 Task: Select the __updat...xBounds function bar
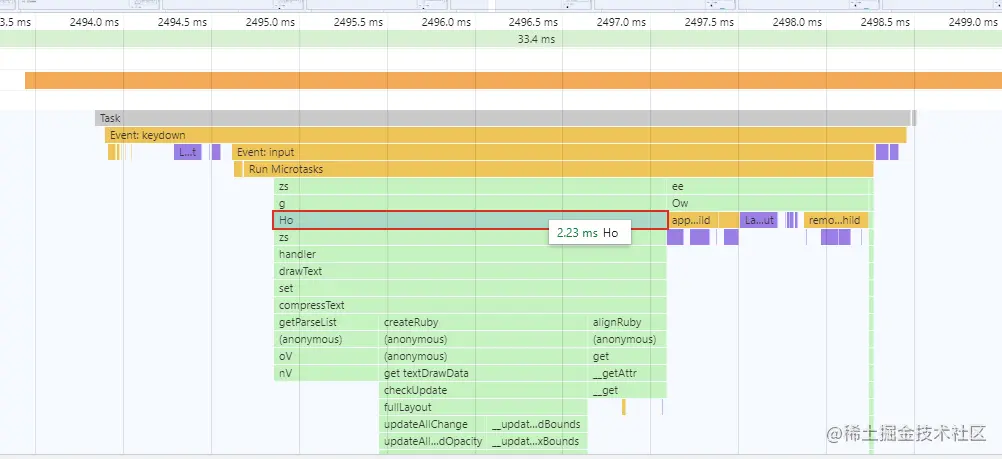click(x=537, y=441)
